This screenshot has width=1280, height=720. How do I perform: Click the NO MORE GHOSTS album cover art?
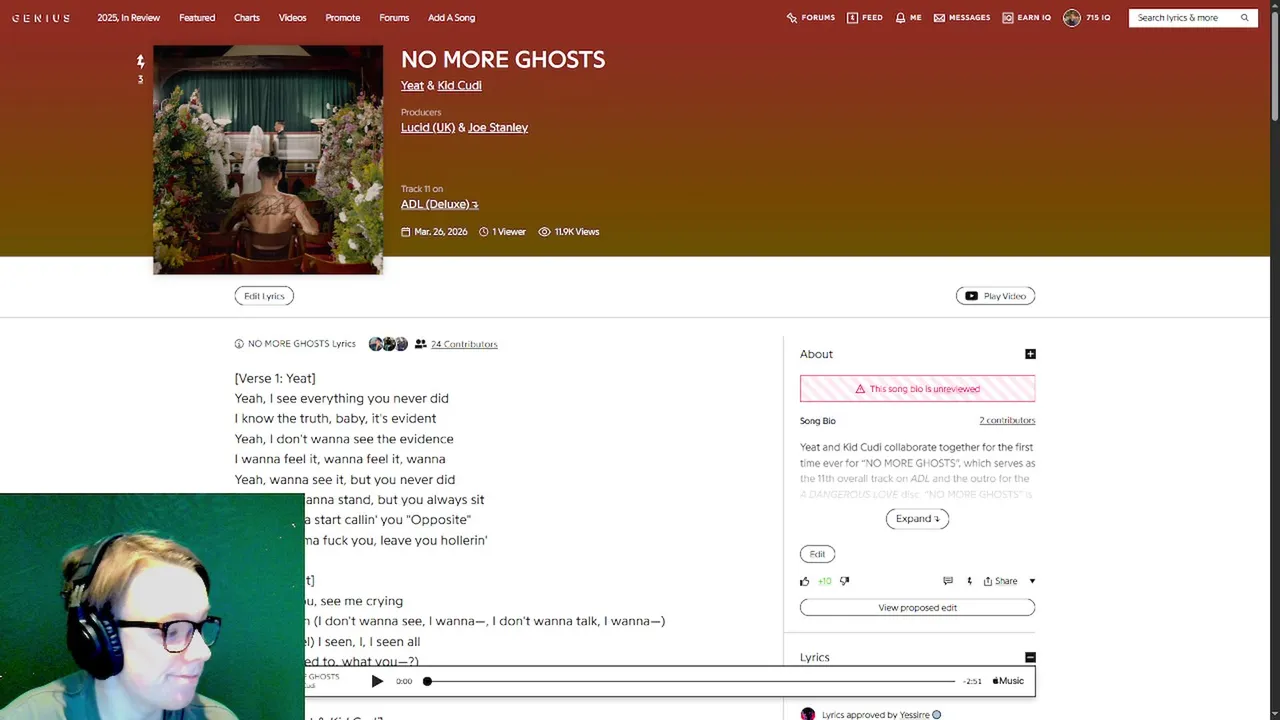tap(268, 160)
